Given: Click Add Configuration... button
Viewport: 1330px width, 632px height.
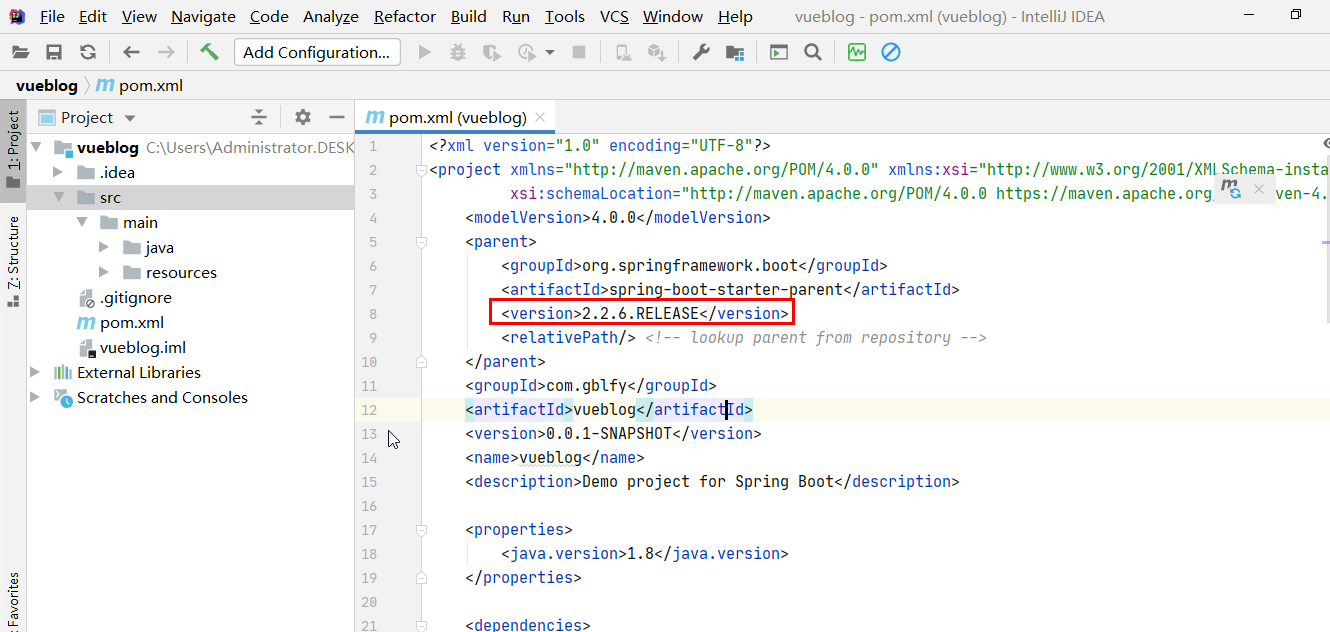Looking at the screenshot, I should 317,52.
